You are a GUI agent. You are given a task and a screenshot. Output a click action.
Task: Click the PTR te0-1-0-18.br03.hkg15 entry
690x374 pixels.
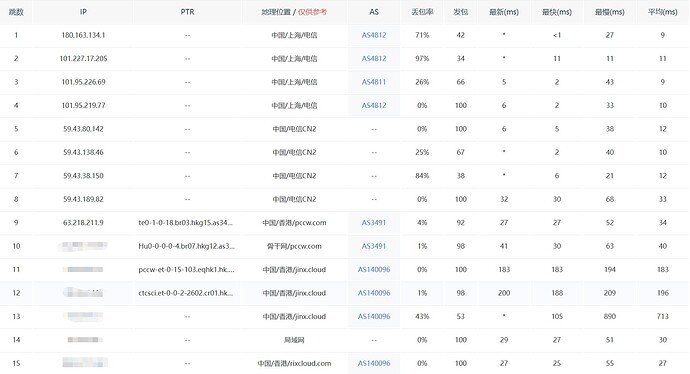pos(186,223)
